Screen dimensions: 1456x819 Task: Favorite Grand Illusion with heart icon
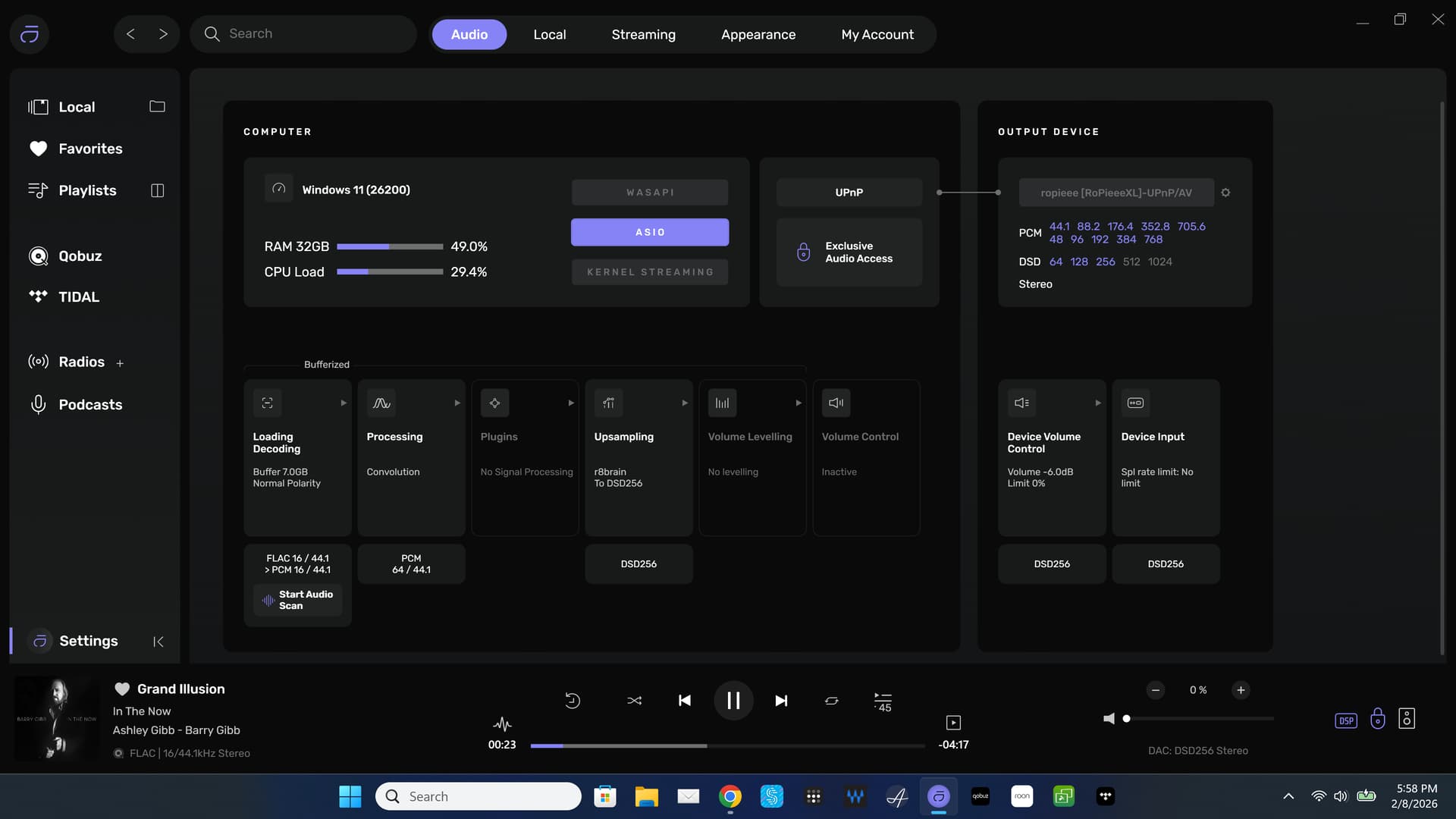[x=121, y=689]
